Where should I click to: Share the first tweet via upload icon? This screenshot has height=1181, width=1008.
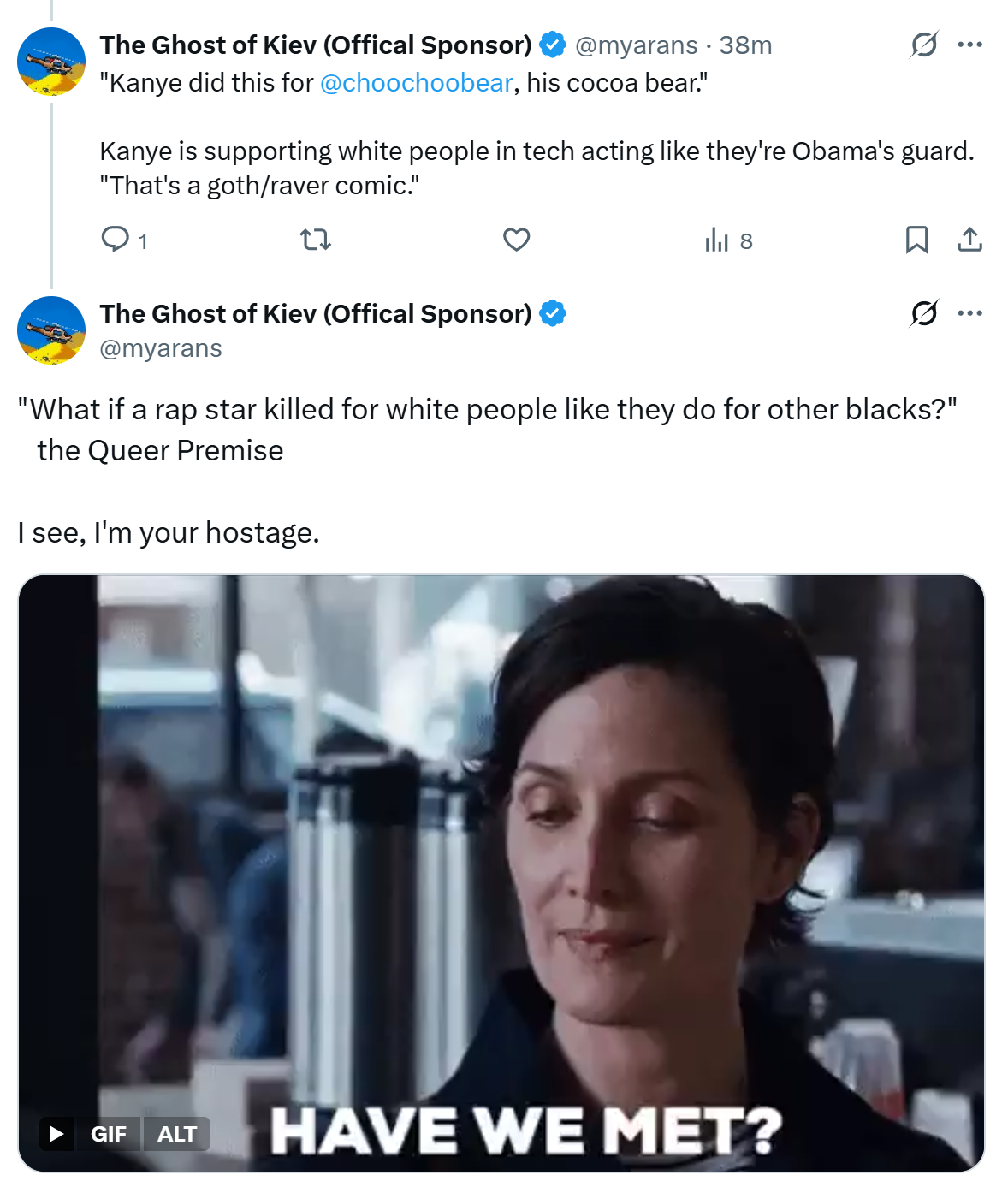click(969, 240)
